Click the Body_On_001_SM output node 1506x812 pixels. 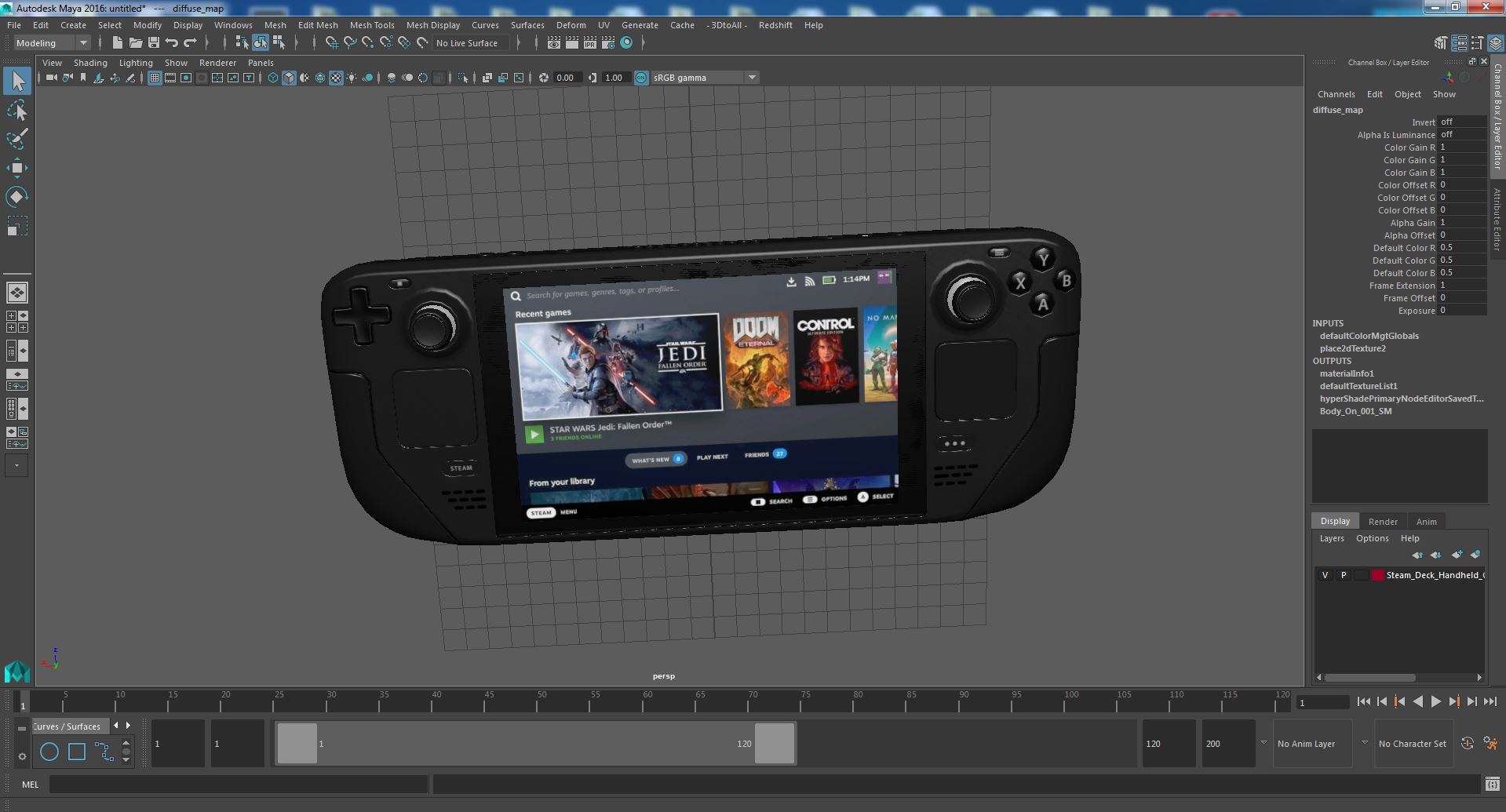[1355, 411]
